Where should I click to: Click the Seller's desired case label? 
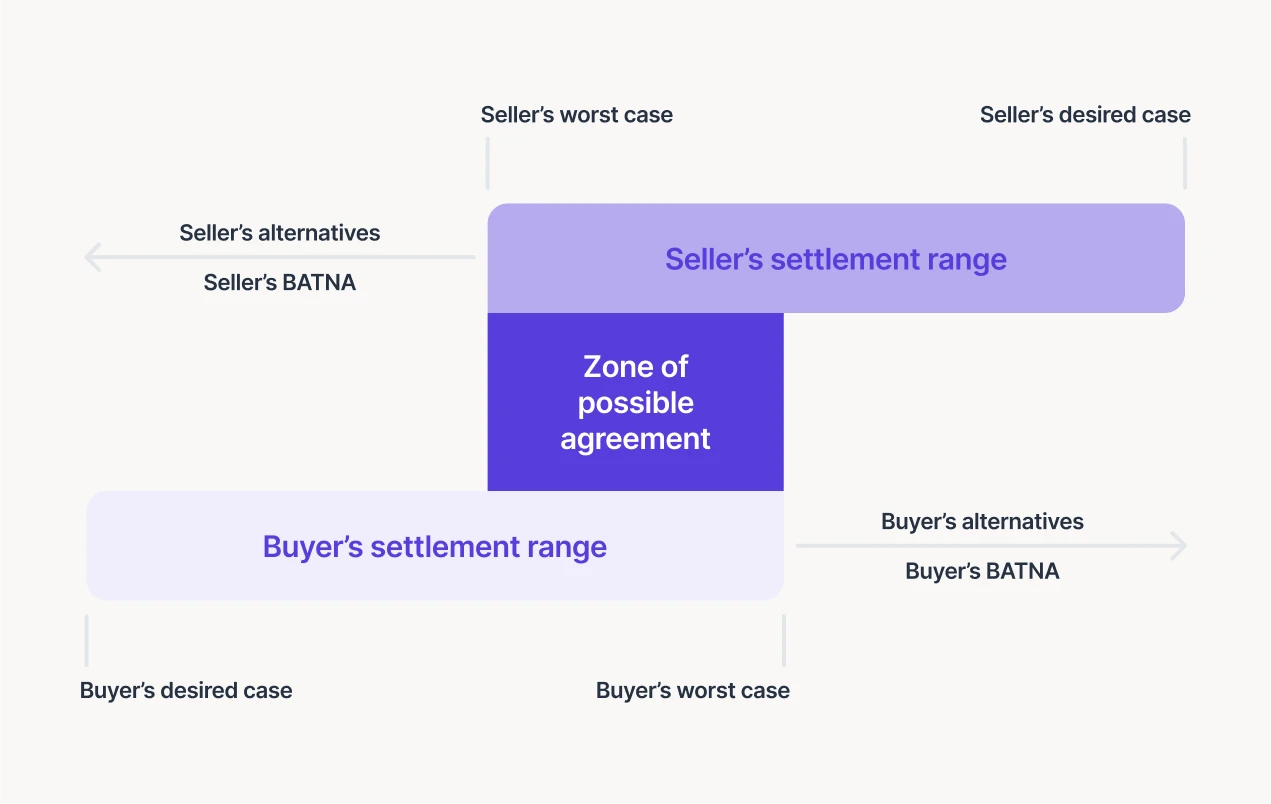[x=1085, y=115]
